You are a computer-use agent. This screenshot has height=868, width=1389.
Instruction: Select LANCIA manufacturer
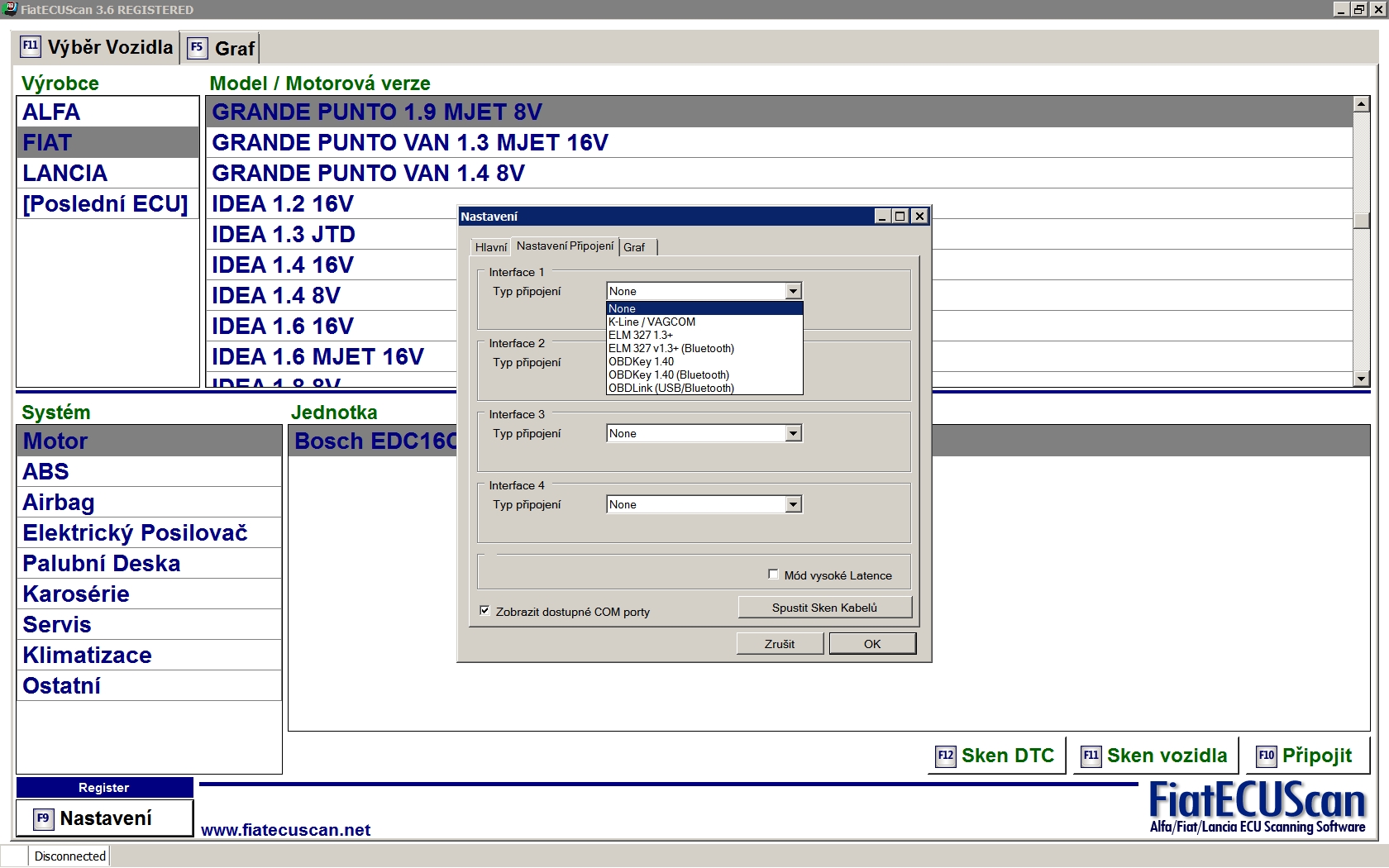tap(107, 173)
